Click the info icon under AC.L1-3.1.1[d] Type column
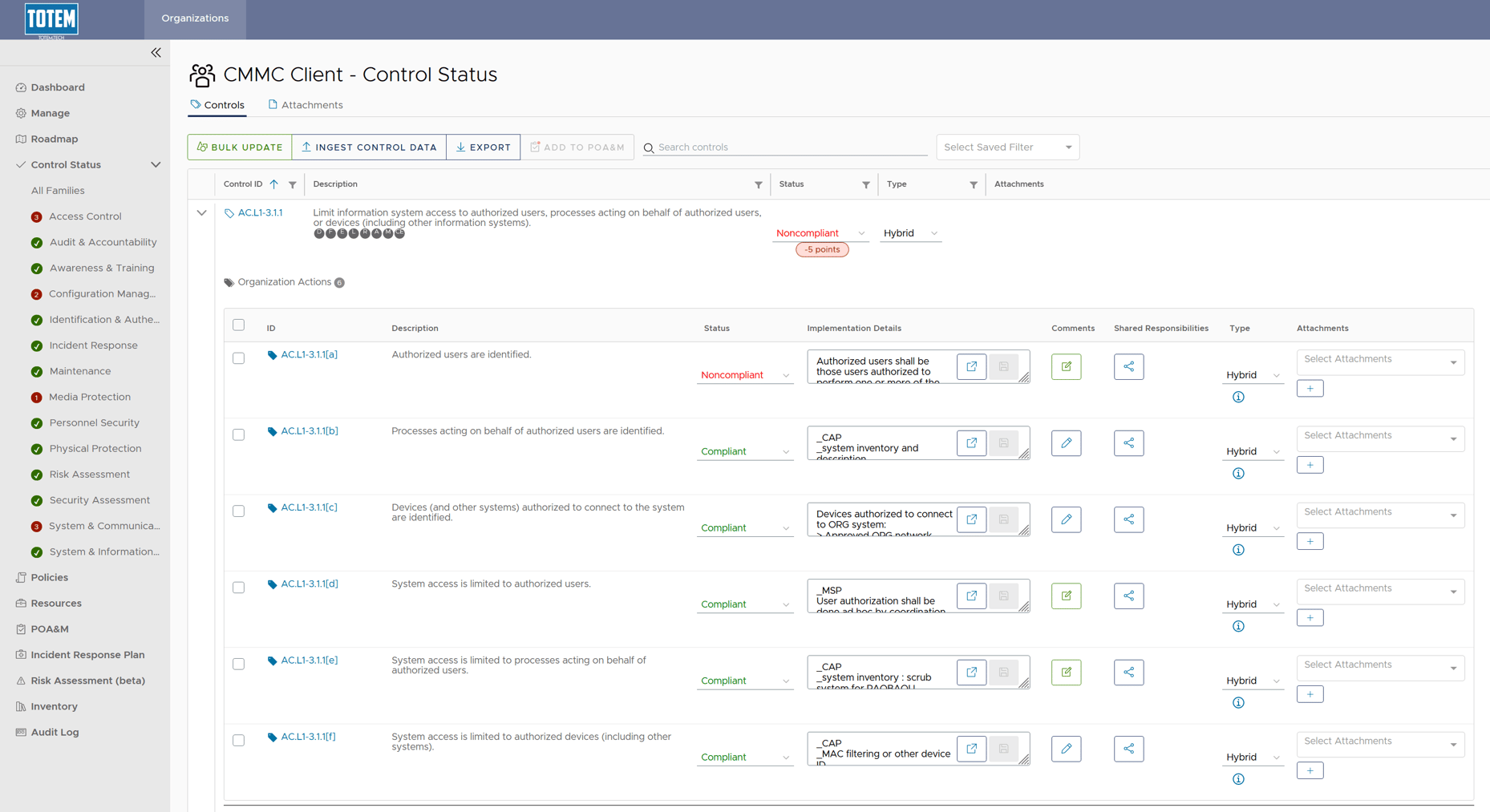 [1238, 626]
